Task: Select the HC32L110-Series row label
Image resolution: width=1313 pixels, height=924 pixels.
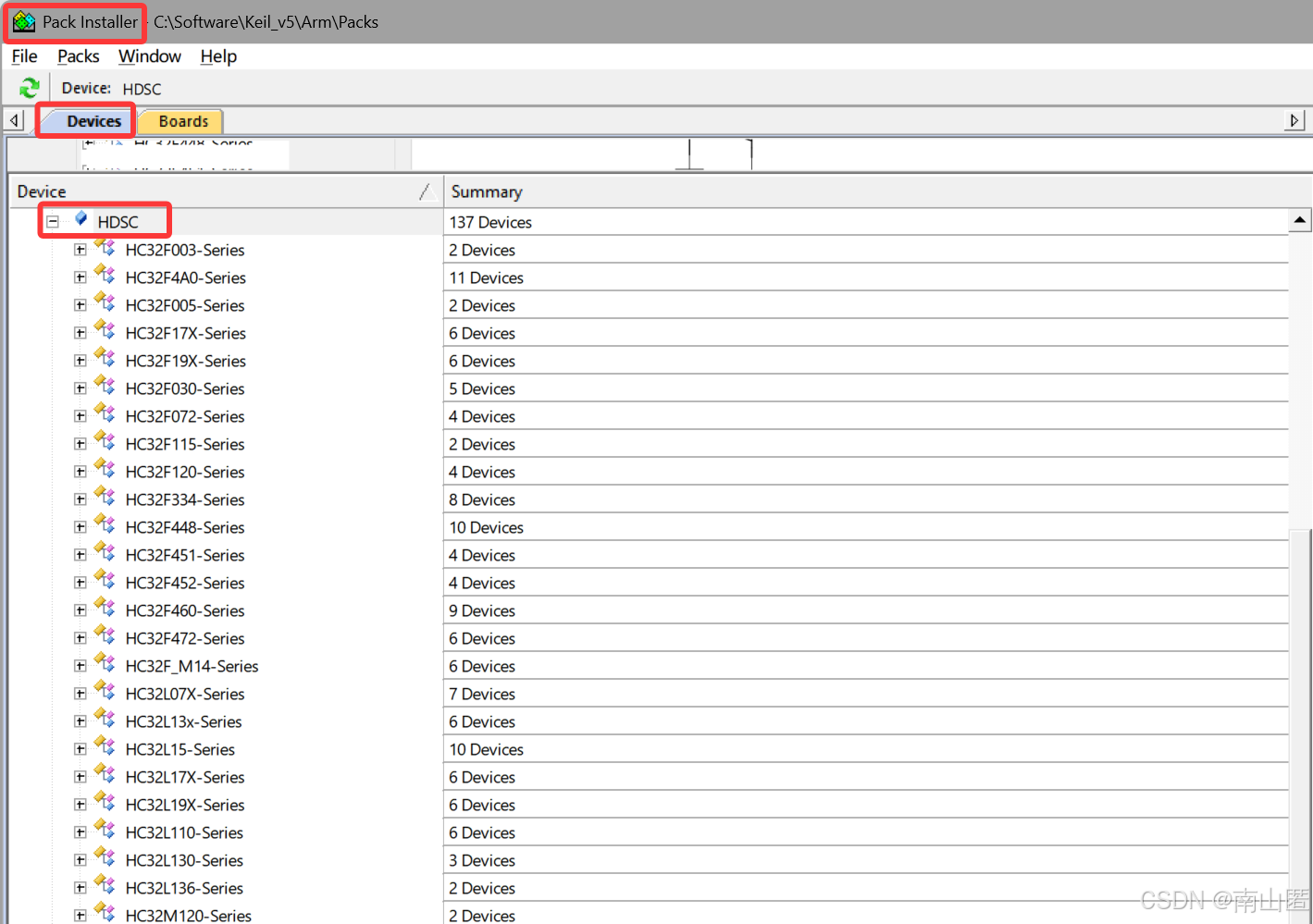Action: (x=184, y=832)
